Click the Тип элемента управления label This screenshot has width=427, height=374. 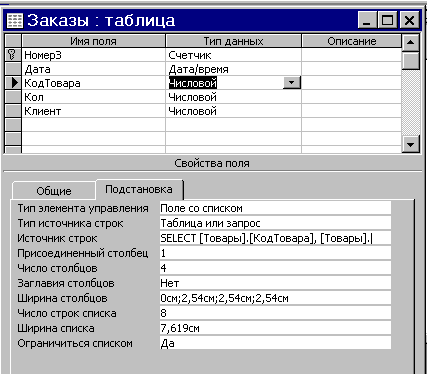[83, 208]
